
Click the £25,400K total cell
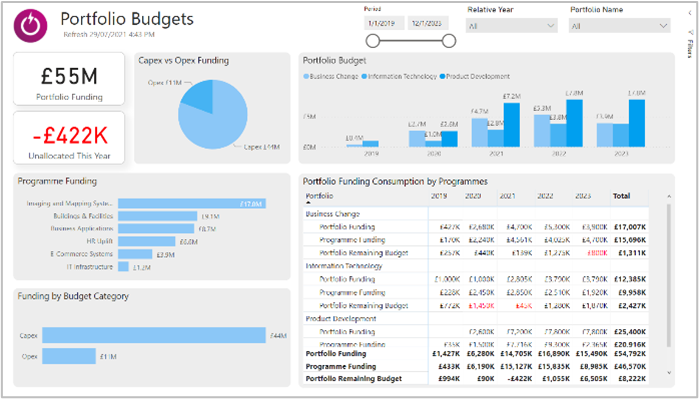tap(629, 332)
